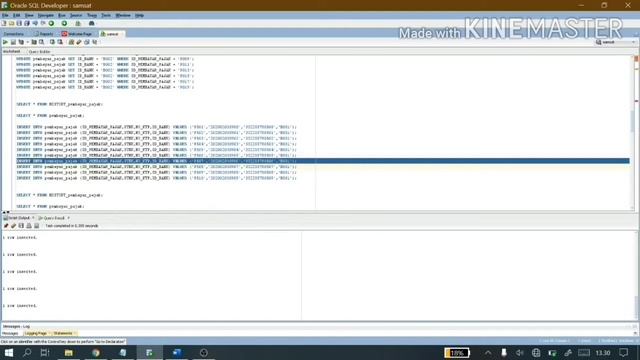Image resolution: width=640 pixels, height=360 pixels.
Task: Select the Script Output tab
Action: pos(17,218)
